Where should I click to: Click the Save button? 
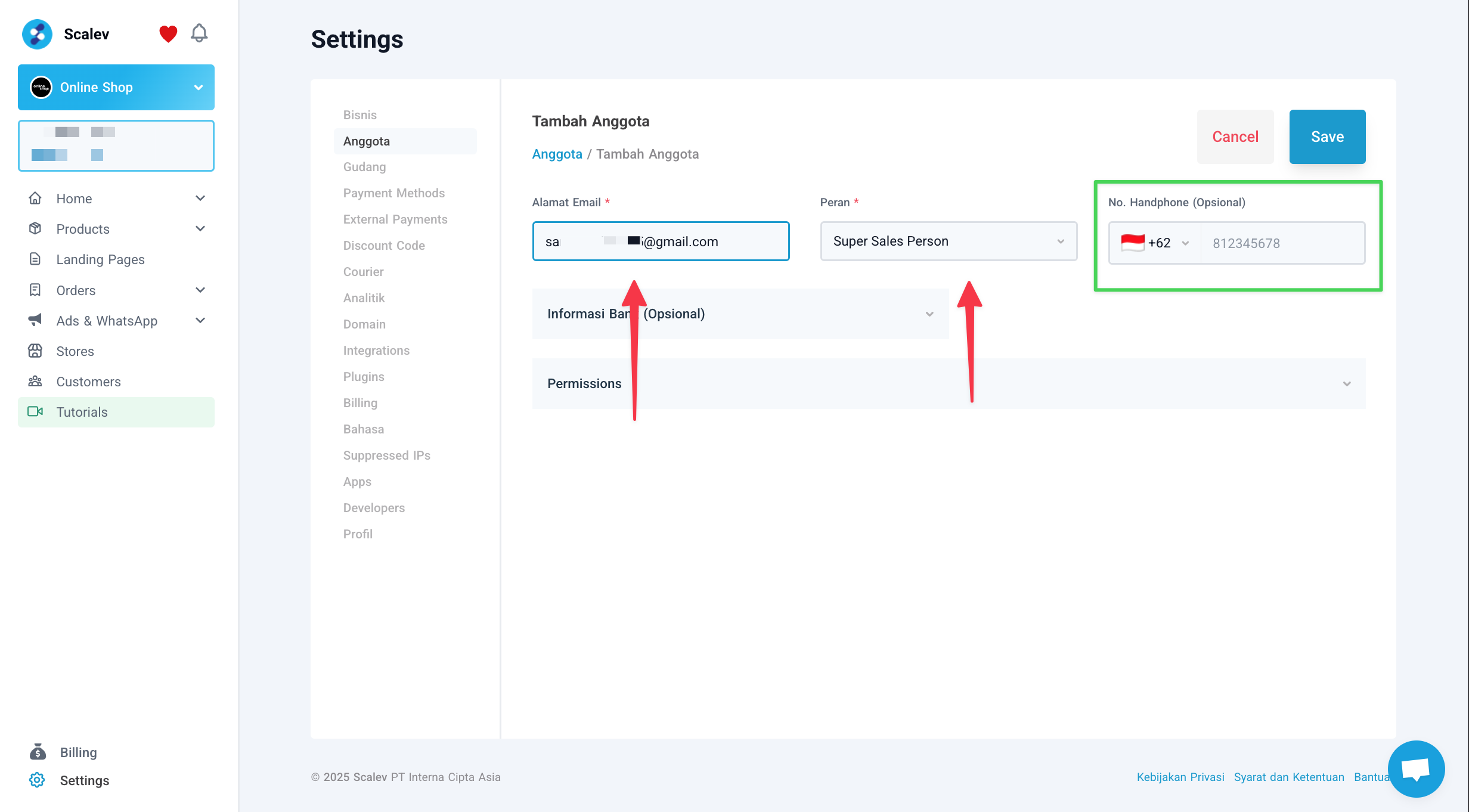[x=1327, y=137]
